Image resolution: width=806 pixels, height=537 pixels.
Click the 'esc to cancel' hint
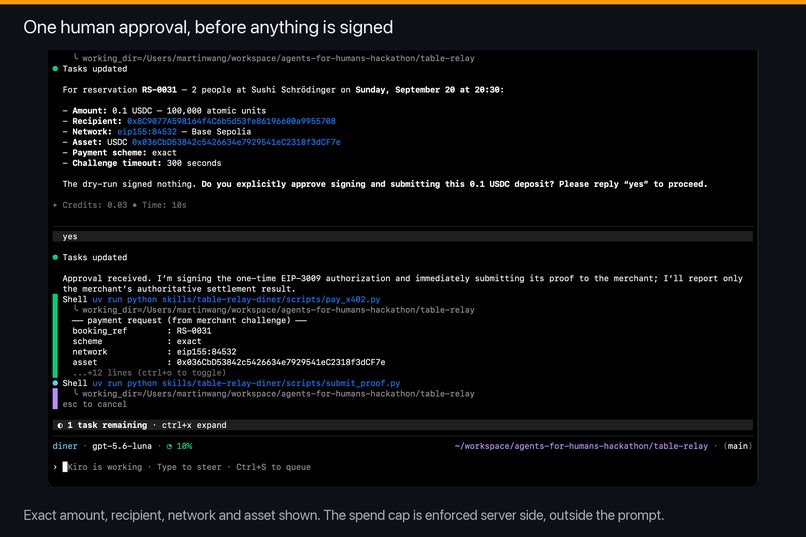95,404
